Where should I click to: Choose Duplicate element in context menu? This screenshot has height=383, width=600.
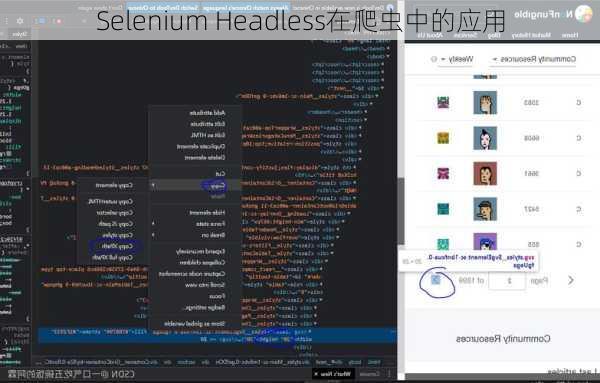pos(195,147)
